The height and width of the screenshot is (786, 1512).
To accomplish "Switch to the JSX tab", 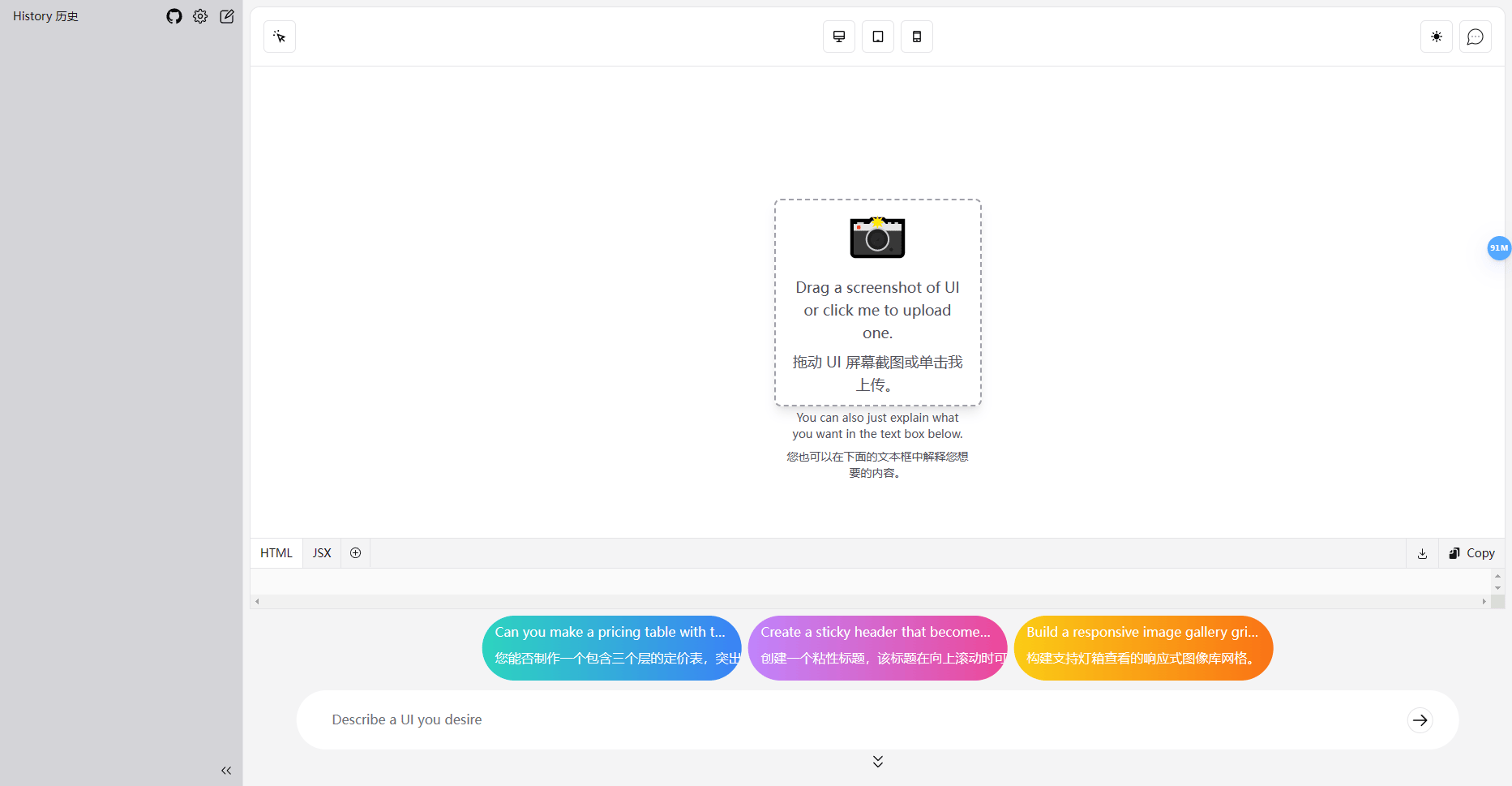I will 321,552.
